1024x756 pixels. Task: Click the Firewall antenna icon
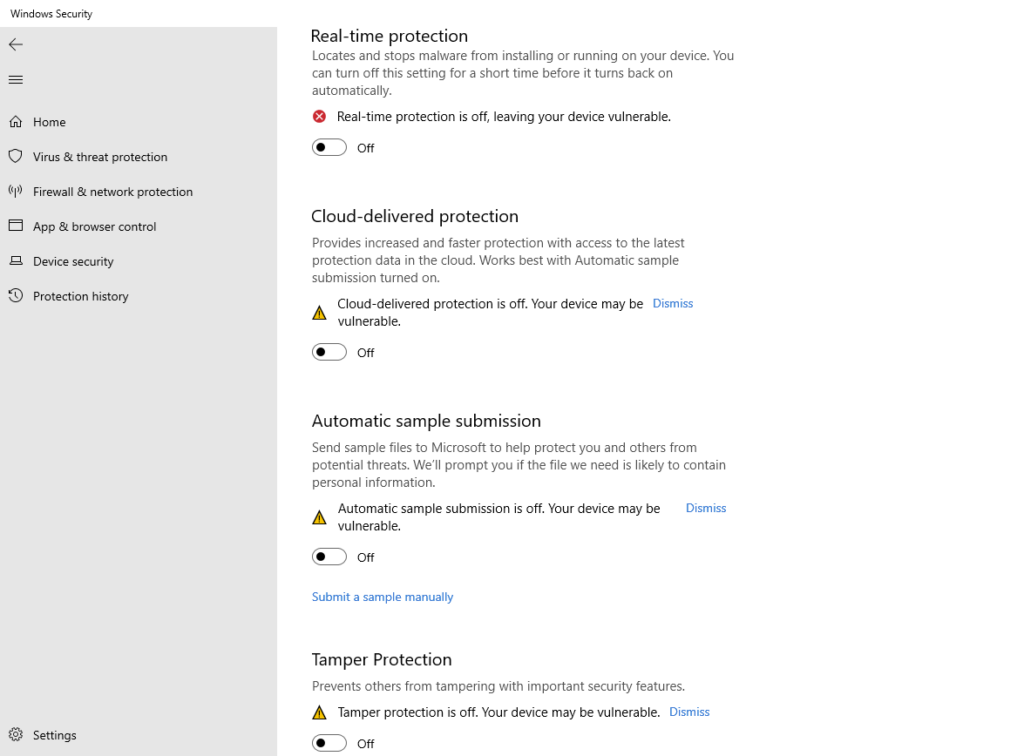tap(16, 191)
